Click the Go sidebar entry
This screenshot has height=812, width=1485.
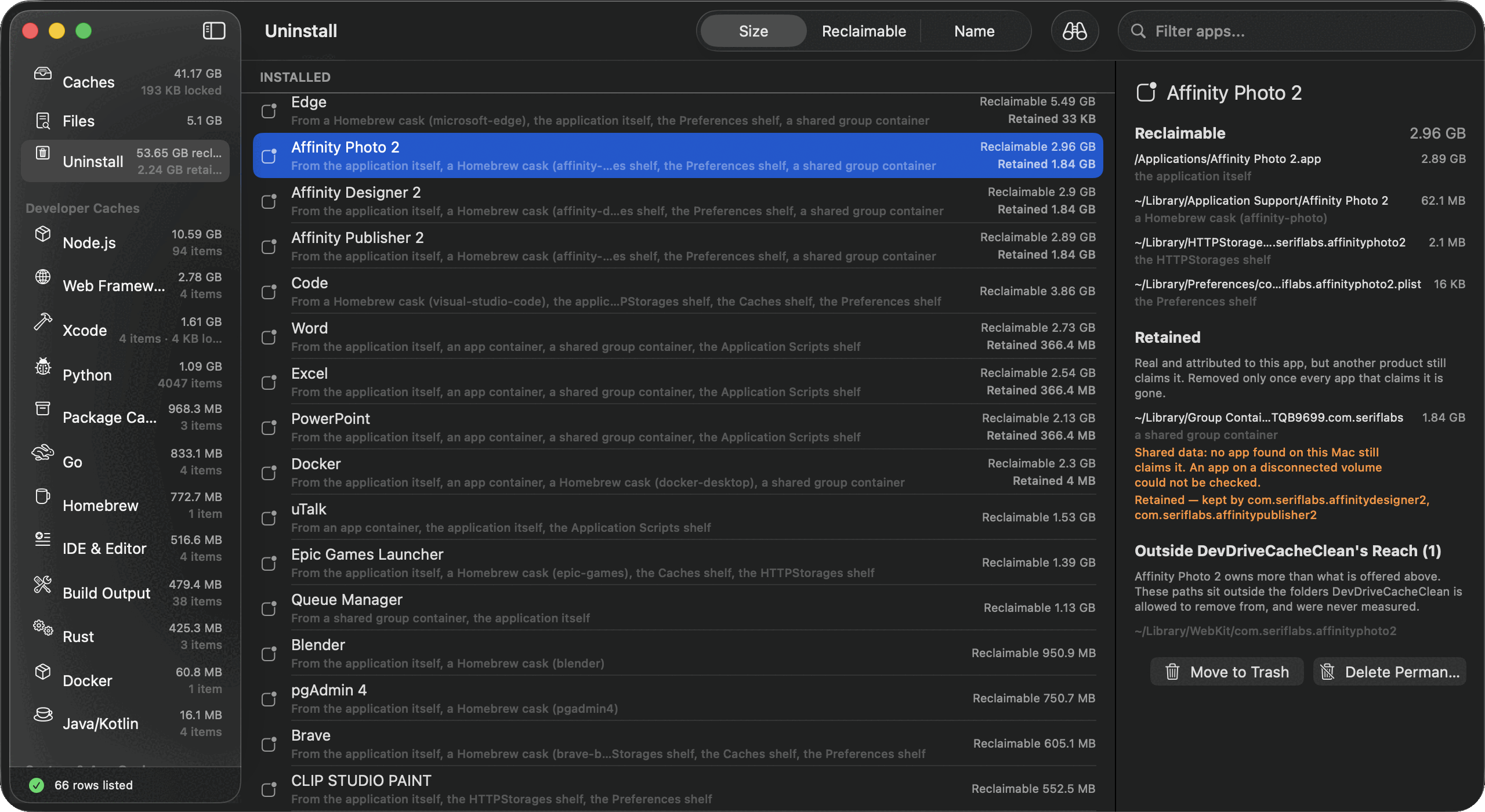(125, 462)
